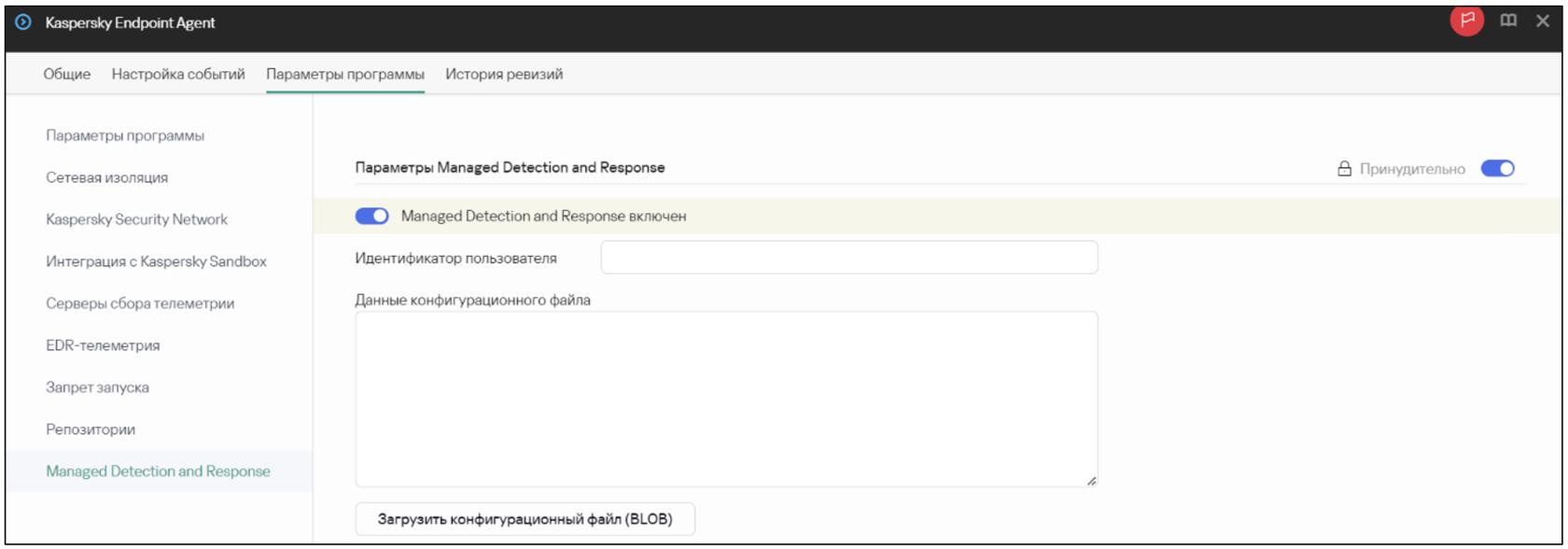Click the Managed Detection and Response включен label
This screenshot has height=549, width=1568.
[544, 216]
